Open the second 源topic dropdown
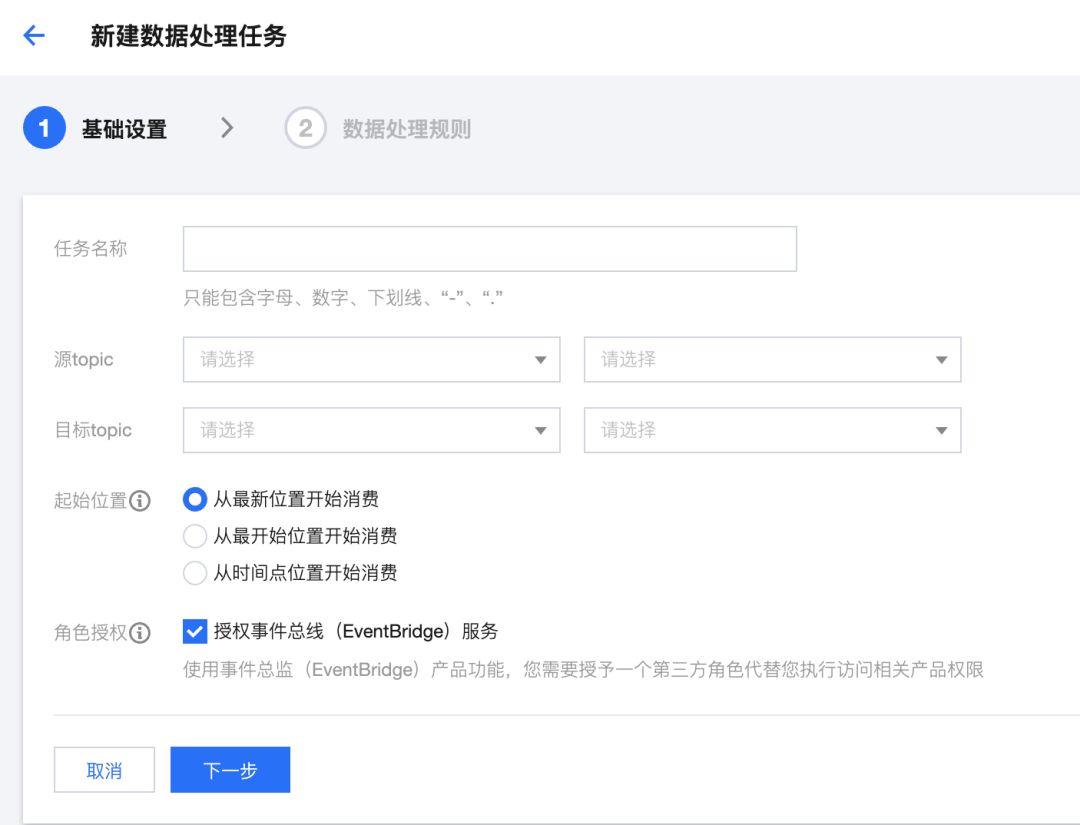The height and width of the screenshot is (825, 1080). (x=772, y=360)
